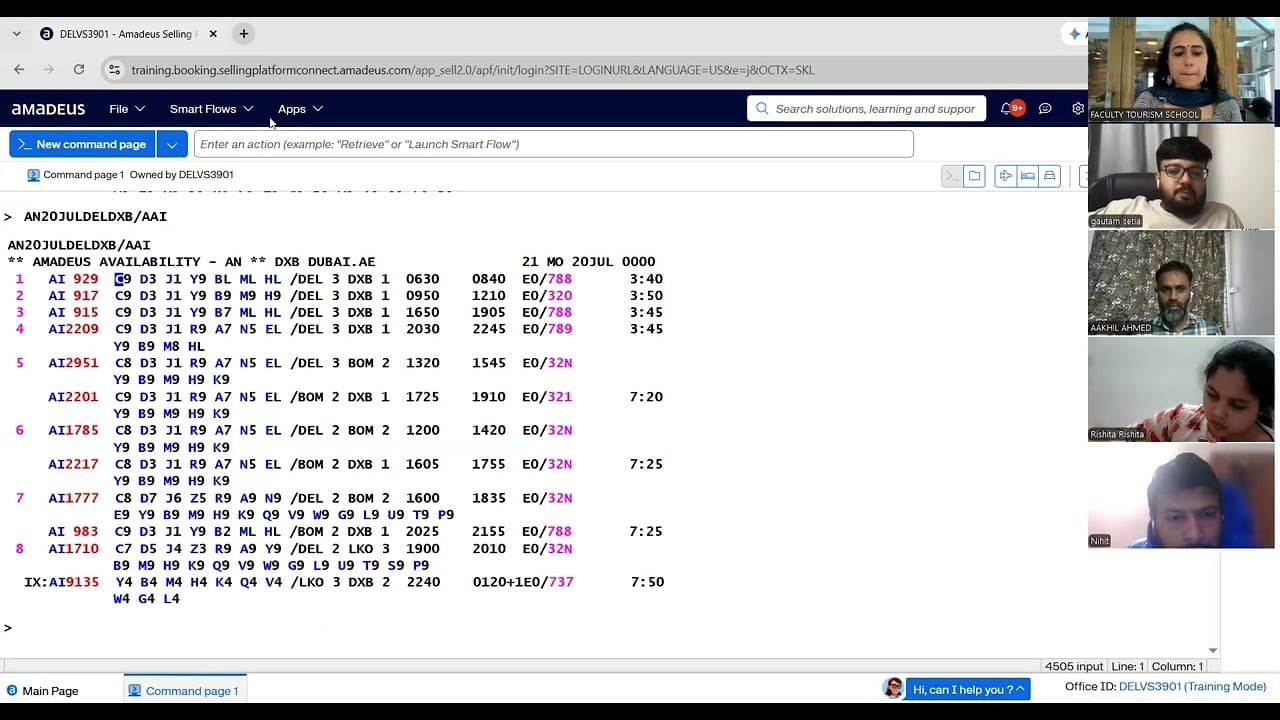This screenshot has width=1280, height=720.
Task: Click the 'Owned by DELVS3901' label
Action: pos(182,175)
